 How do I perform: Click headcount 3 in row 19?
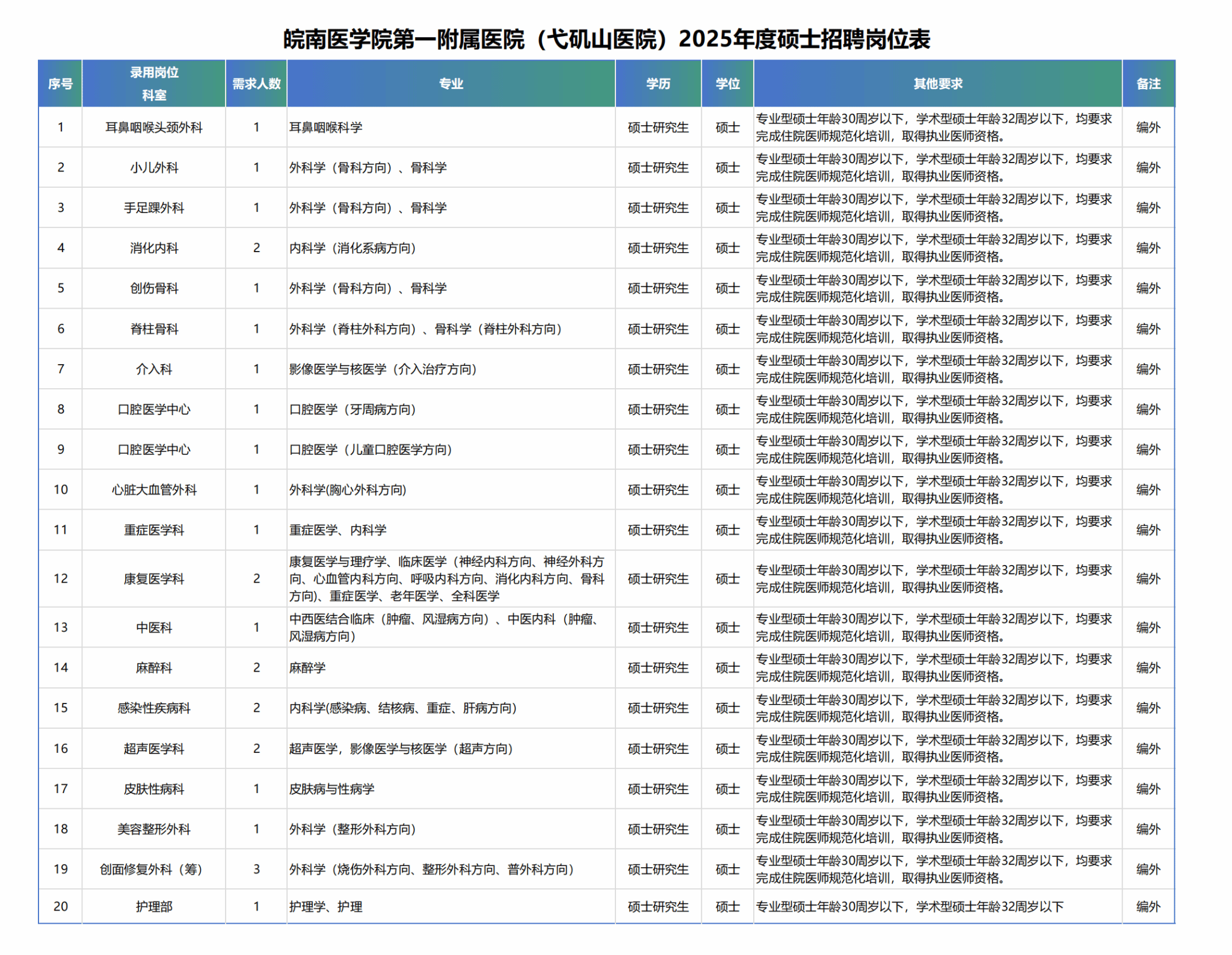256,870
